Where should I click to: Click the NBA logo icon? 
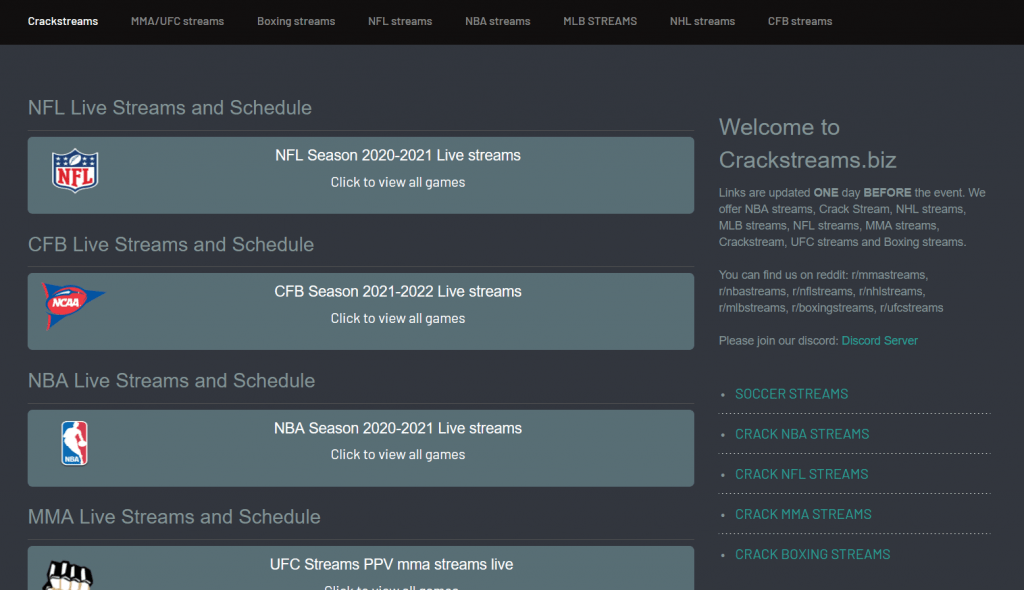tap(74, 443)
